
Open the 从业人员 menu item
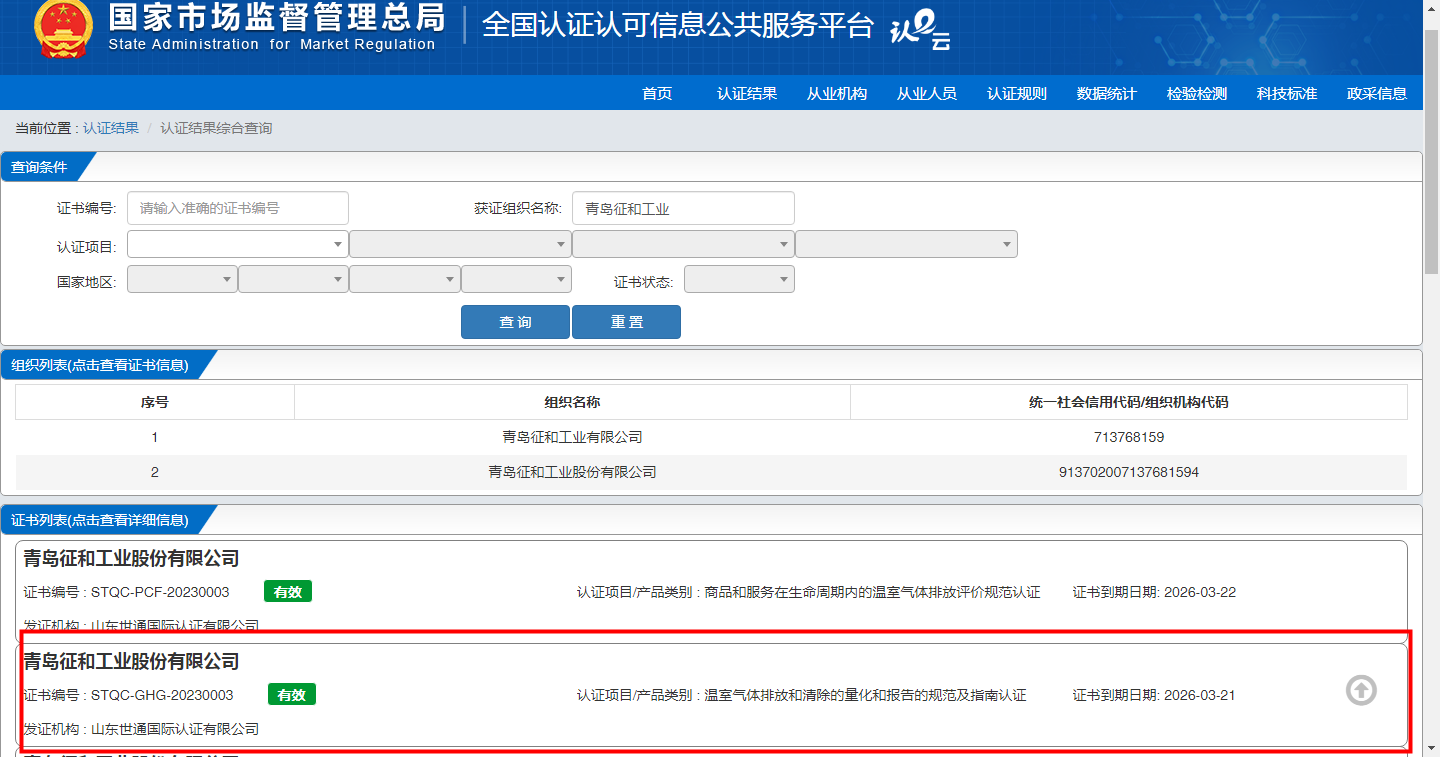tap(927, 94)
